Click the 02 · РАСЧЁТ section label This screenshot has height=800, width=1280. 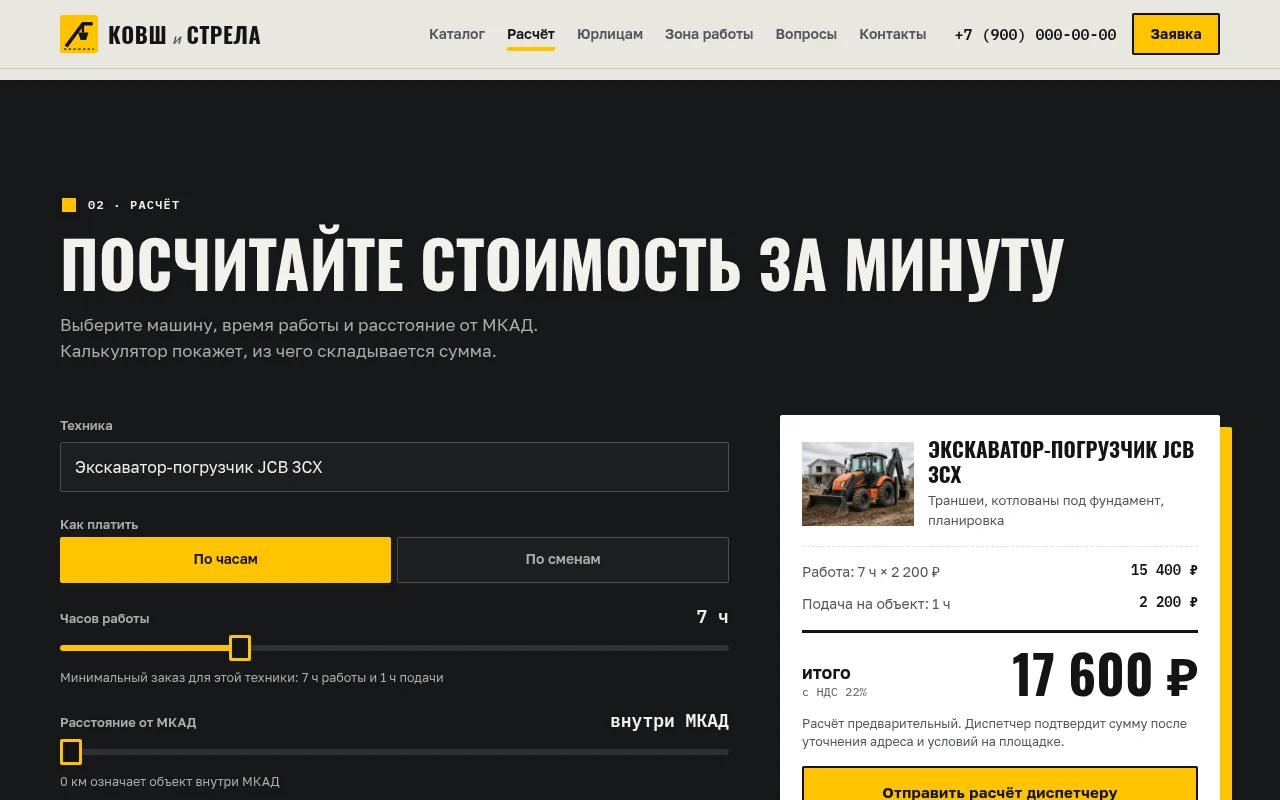134,205
